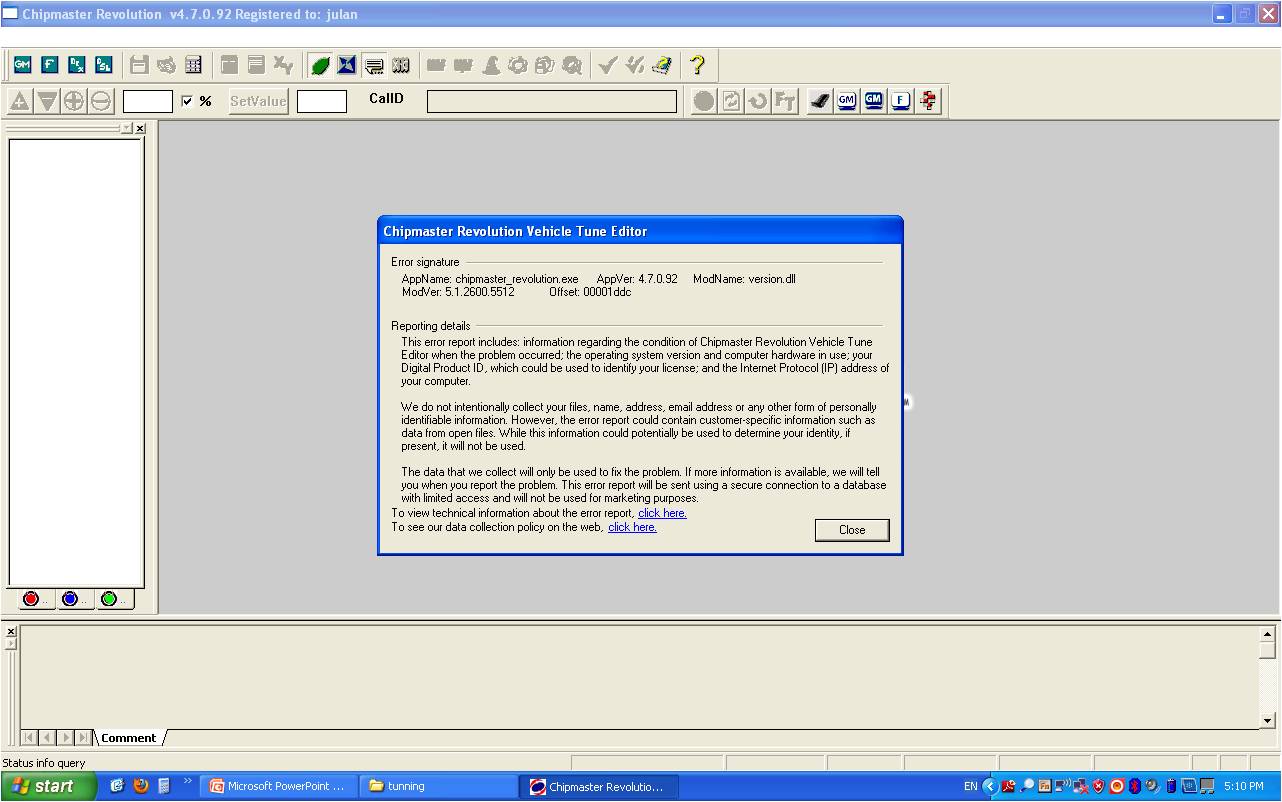
Task: Click the SetValue button
Action: click(x=258, y=101)
